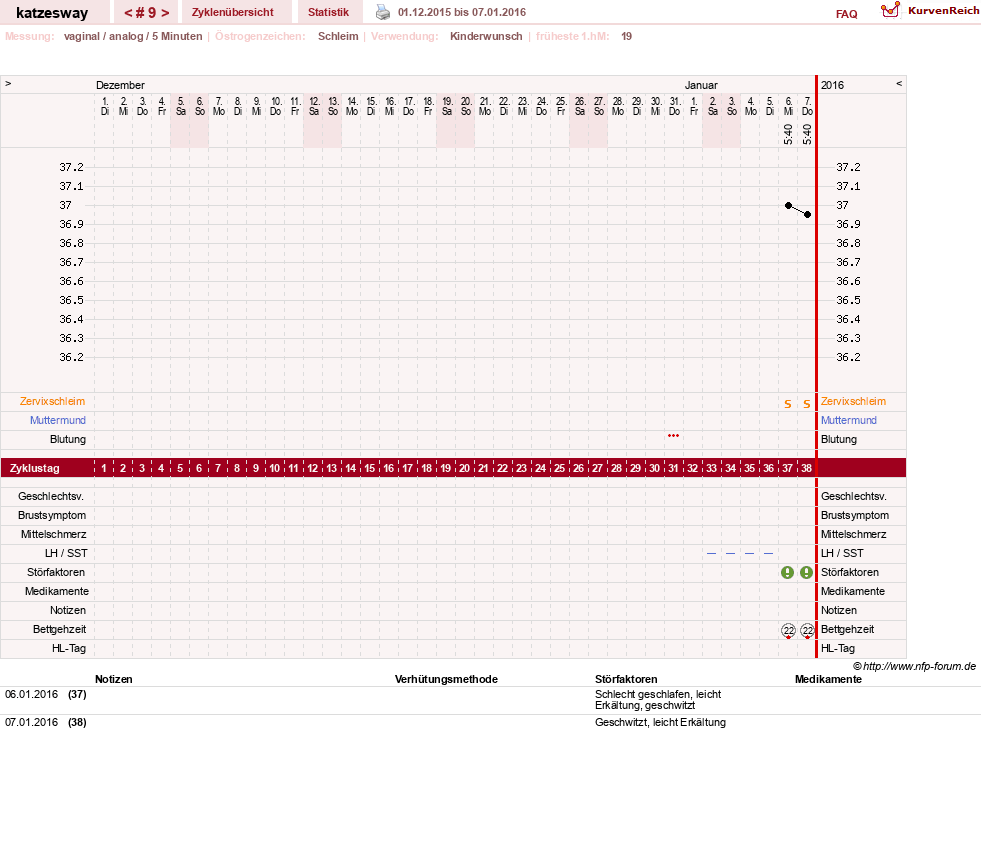Click the Januar month label
Viewport: 981px width, 852px height.
(701, 85)
